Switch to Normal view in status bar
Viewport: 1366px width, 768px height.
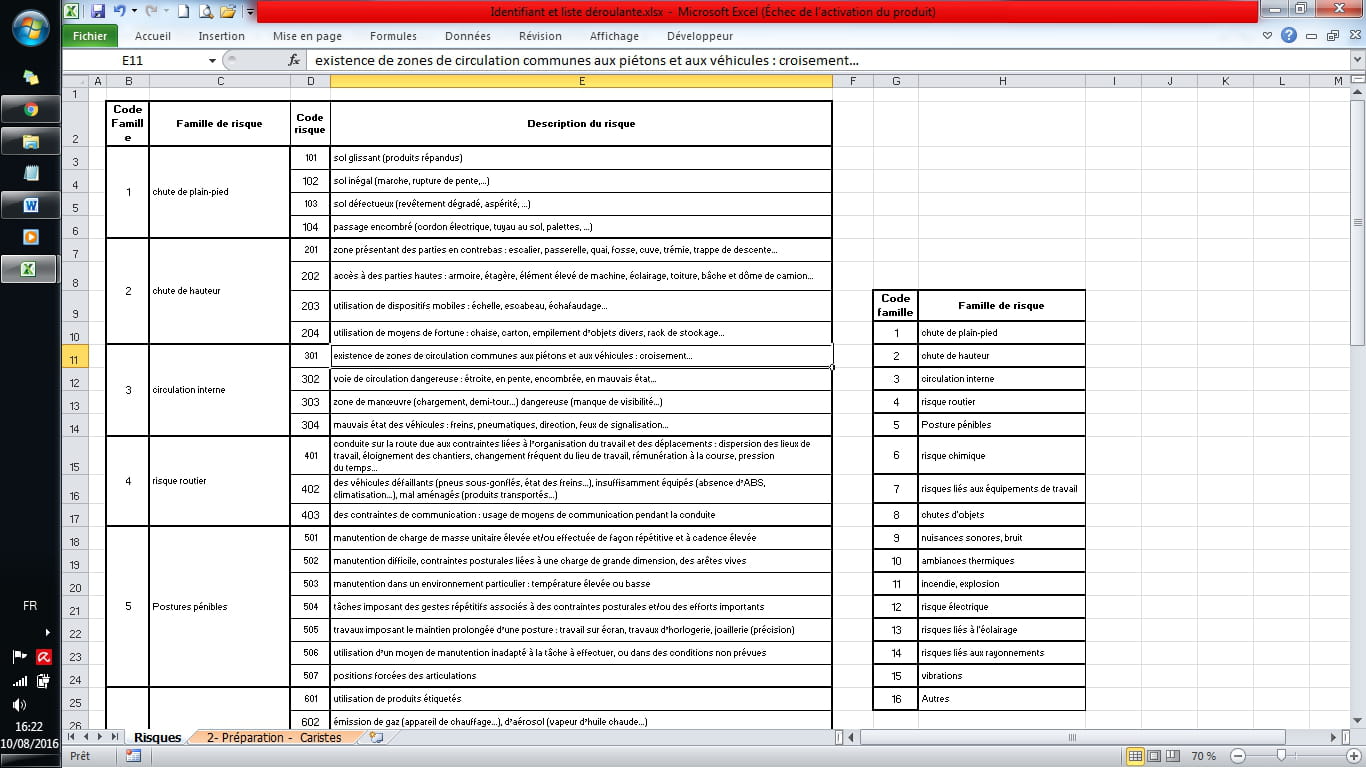pos(1135,756)
